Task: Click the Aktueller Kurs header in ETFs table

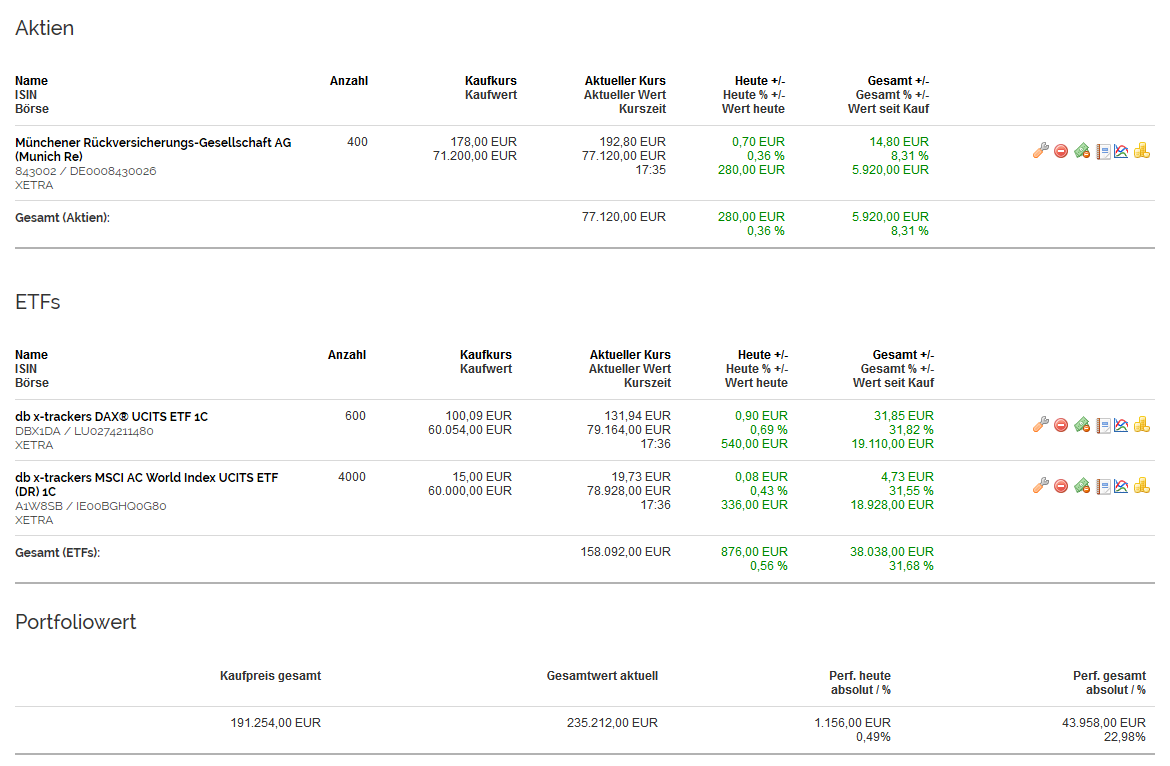Action: (630, 355)
